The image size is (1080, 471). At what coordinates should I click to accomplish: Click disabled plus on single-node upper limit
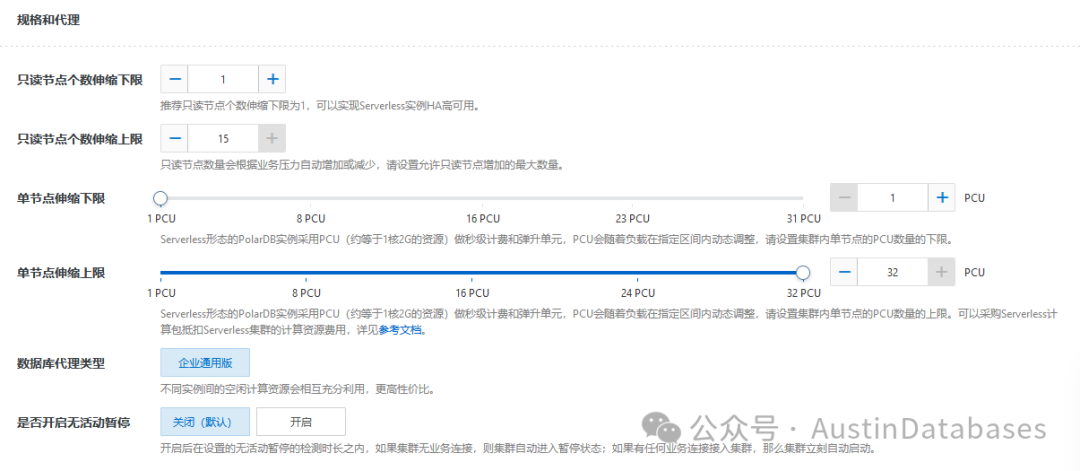click(942, 272)
